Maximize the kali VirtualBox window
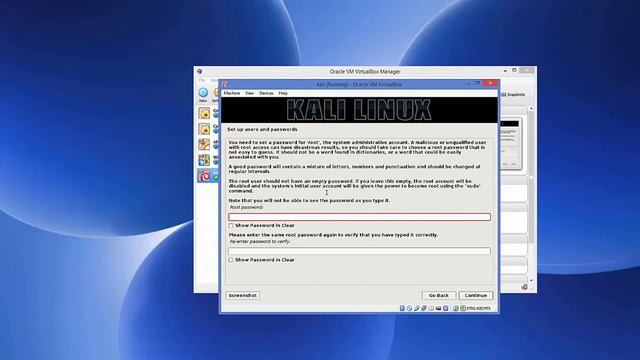 pos(478,84)
